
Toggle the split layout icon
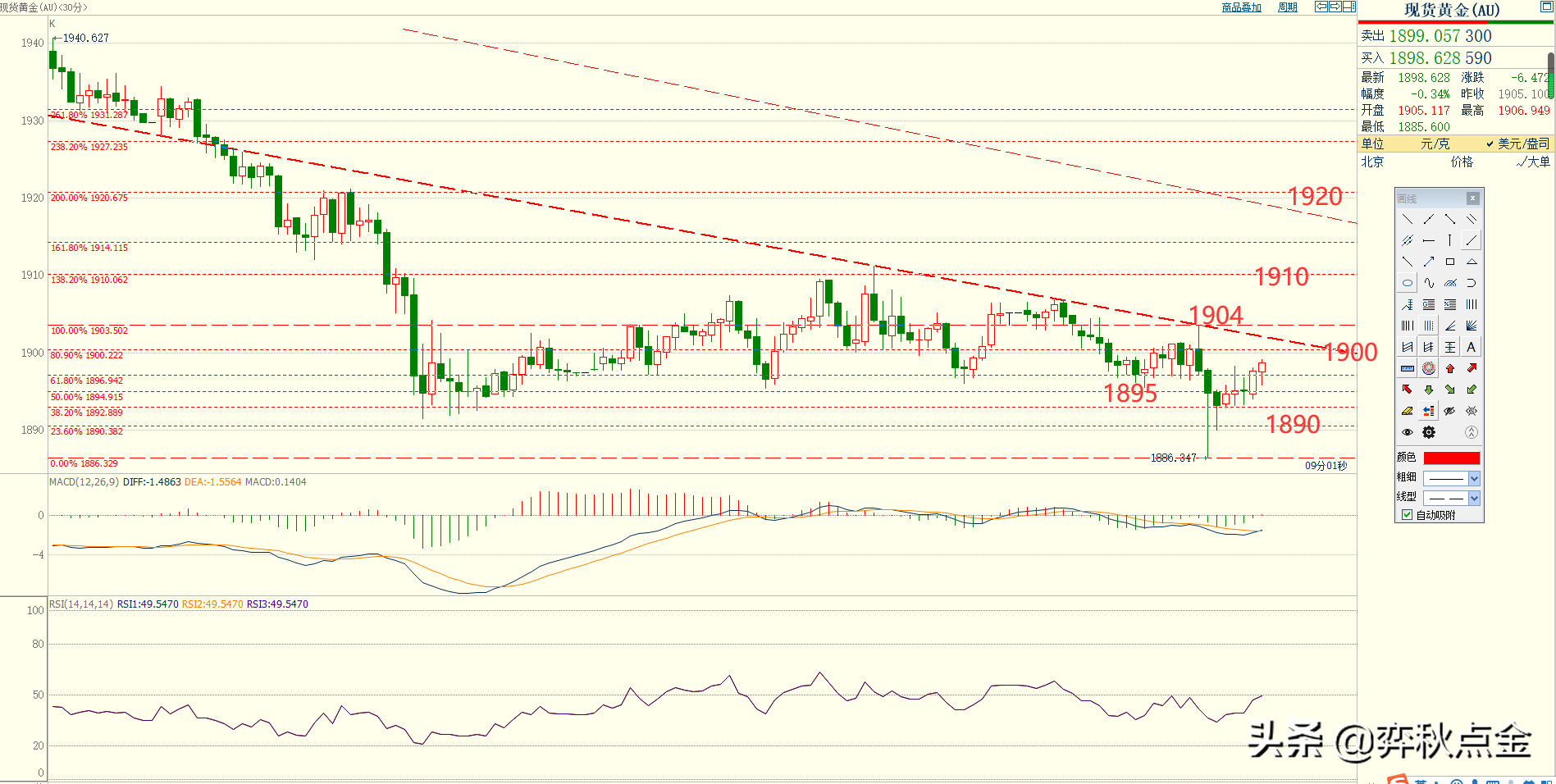pyautogui.click(x=1348, y=7)
